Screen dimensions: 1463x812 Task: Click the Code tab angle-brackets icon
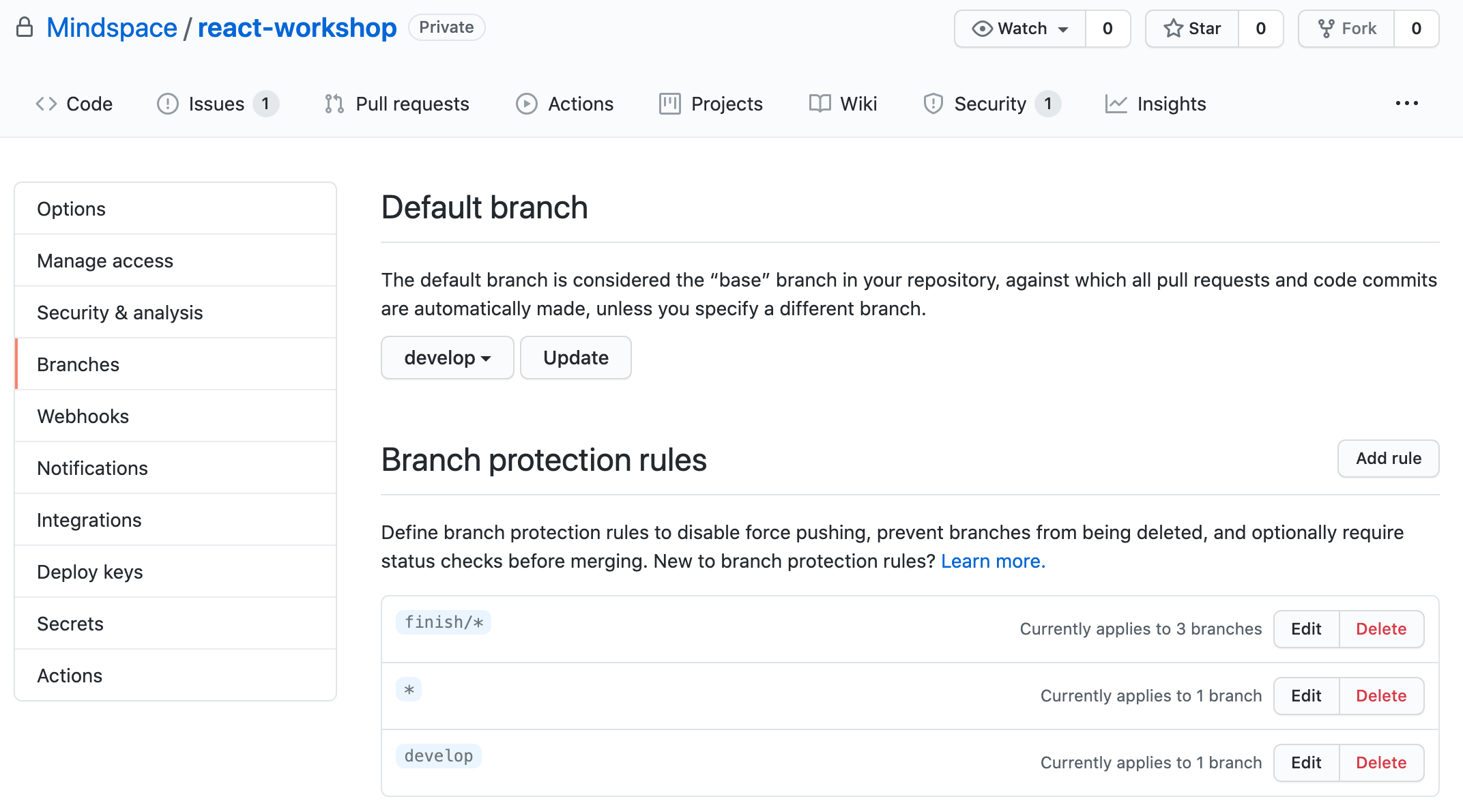46,104
